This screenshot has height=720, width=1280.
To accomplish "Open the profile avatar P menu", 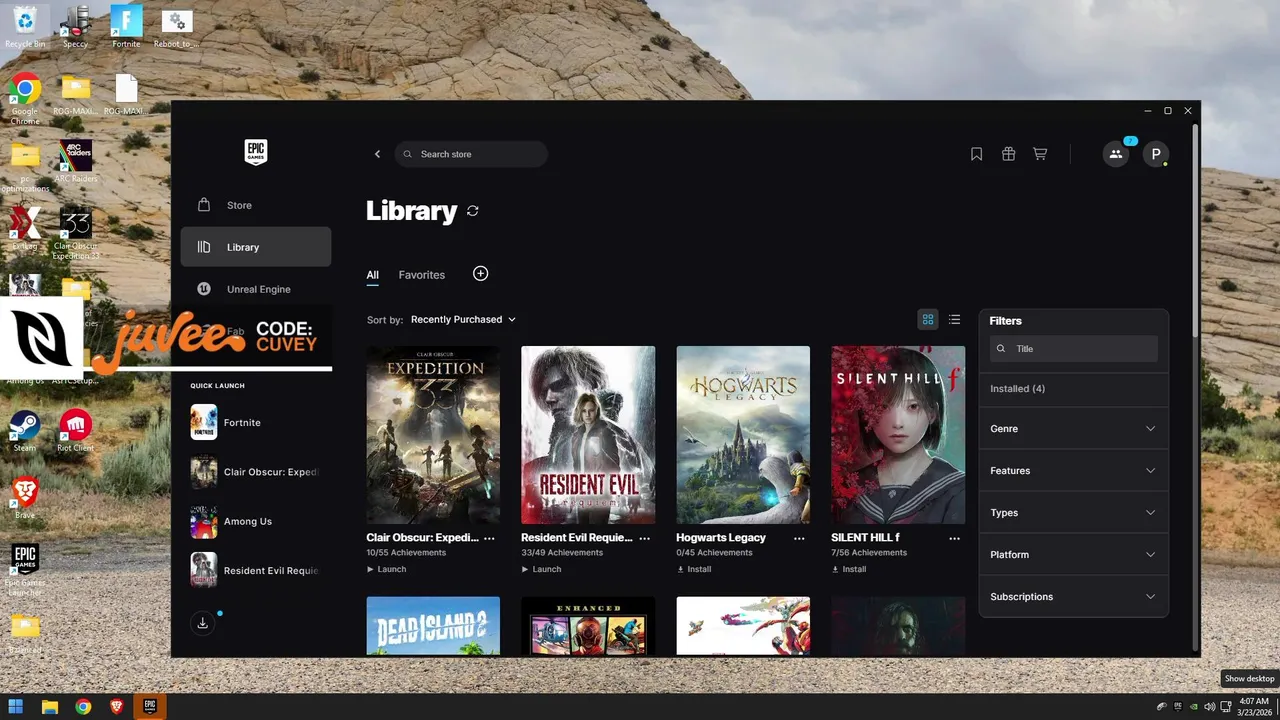I will click(1156, 154).
